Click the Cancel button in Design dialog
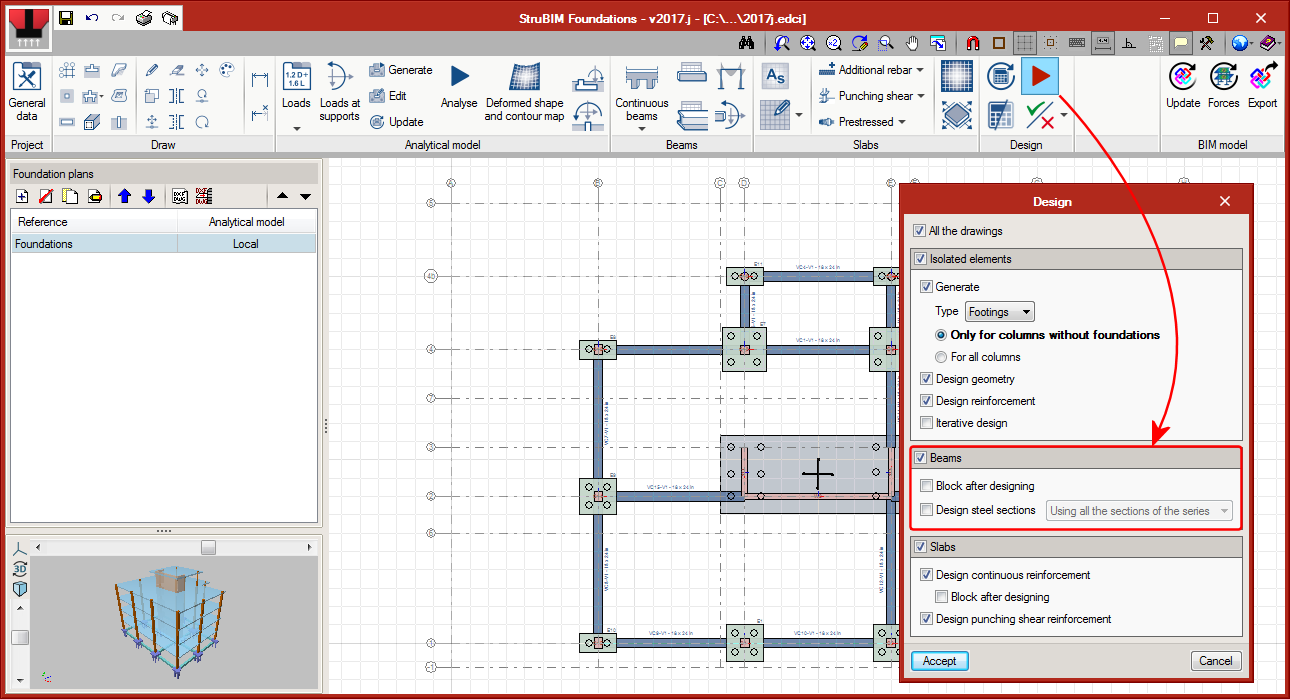The height and width of the screenshot is (699, 1290). 1216,661
